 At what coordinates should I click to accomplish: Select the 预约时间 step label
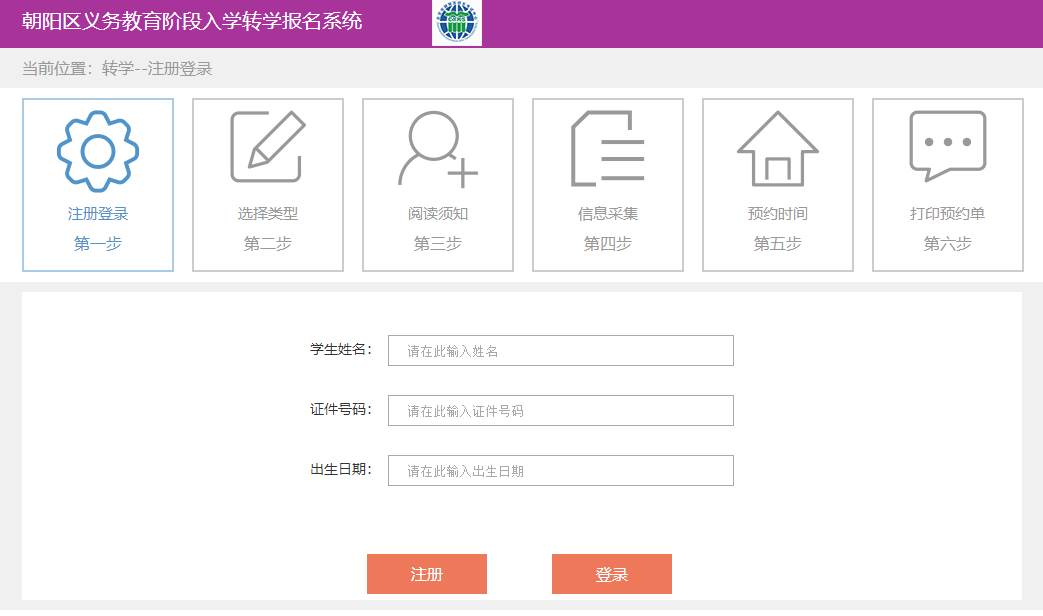778,214
